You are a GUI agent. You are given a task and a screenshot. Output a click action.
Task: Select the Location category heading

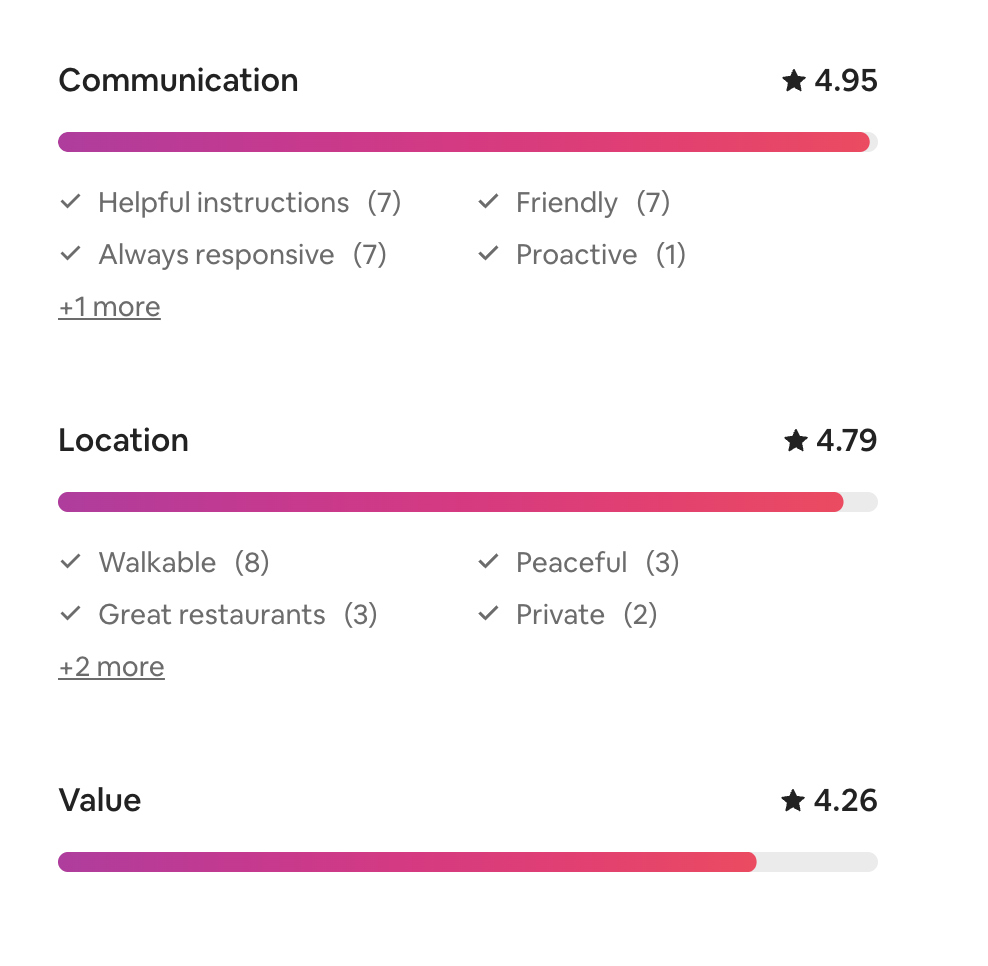(x=123, y=440)
